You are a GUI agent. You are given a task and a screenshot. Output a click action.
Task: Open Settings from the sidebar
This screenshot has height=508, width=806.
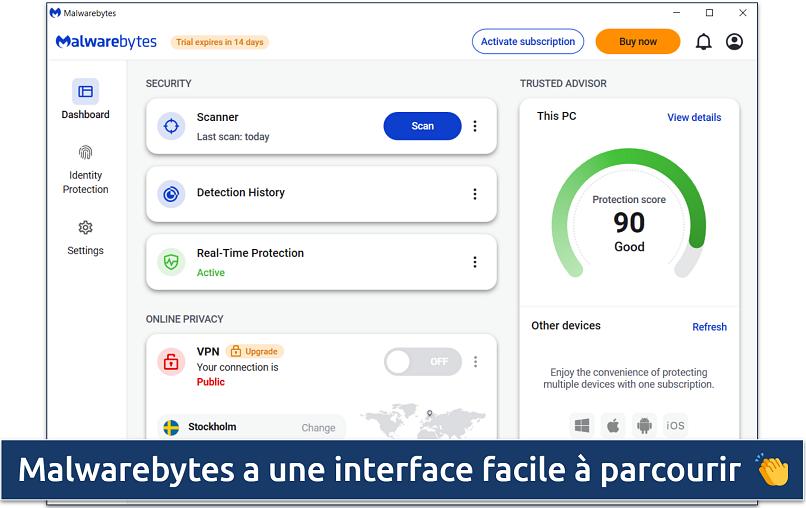pos(86,238)
